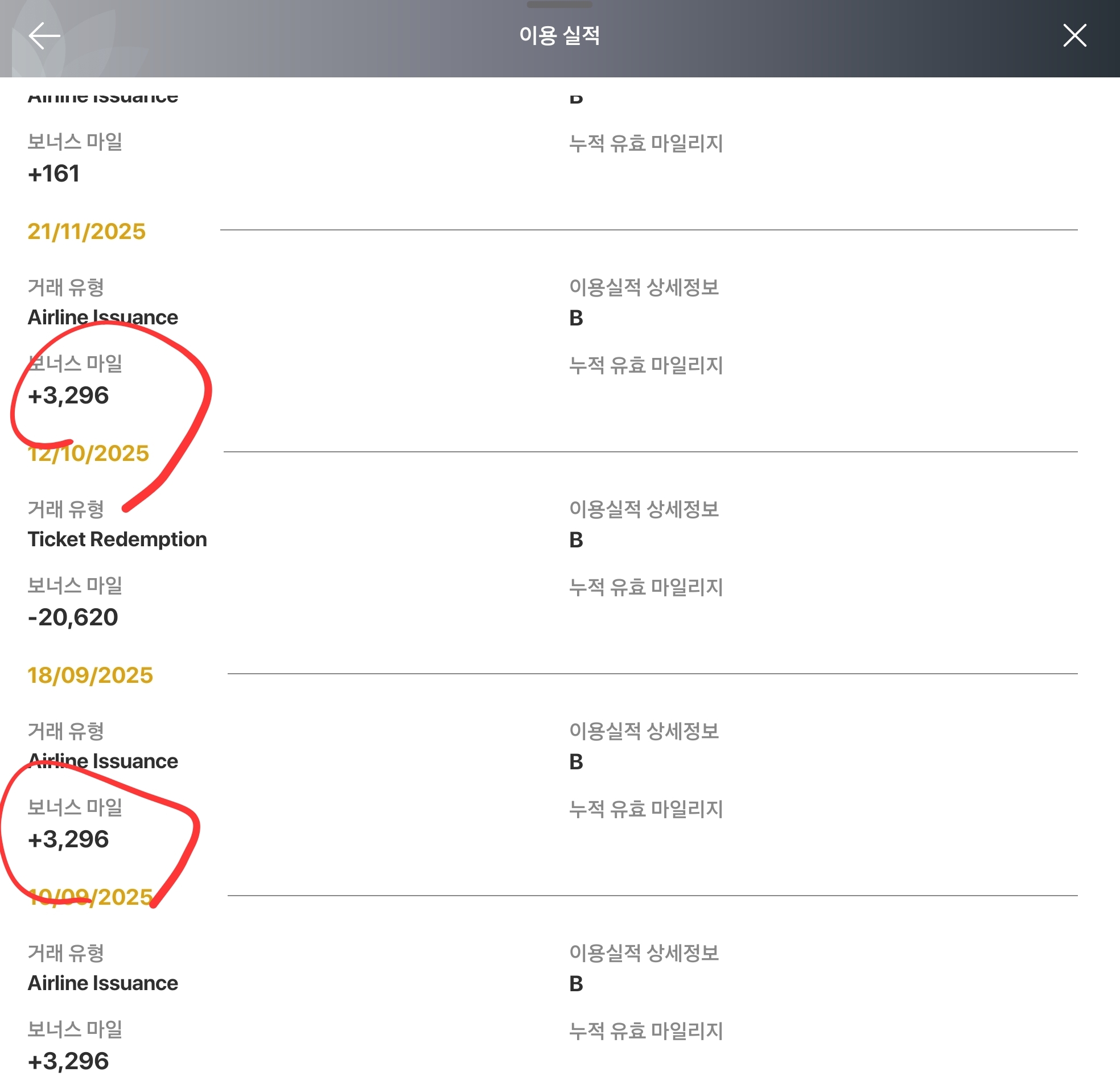This screenshot has width=1120, height=1080.
Task: Open Airline Issuance entry under 21/11/2025
Action: [x=103, y=317]
